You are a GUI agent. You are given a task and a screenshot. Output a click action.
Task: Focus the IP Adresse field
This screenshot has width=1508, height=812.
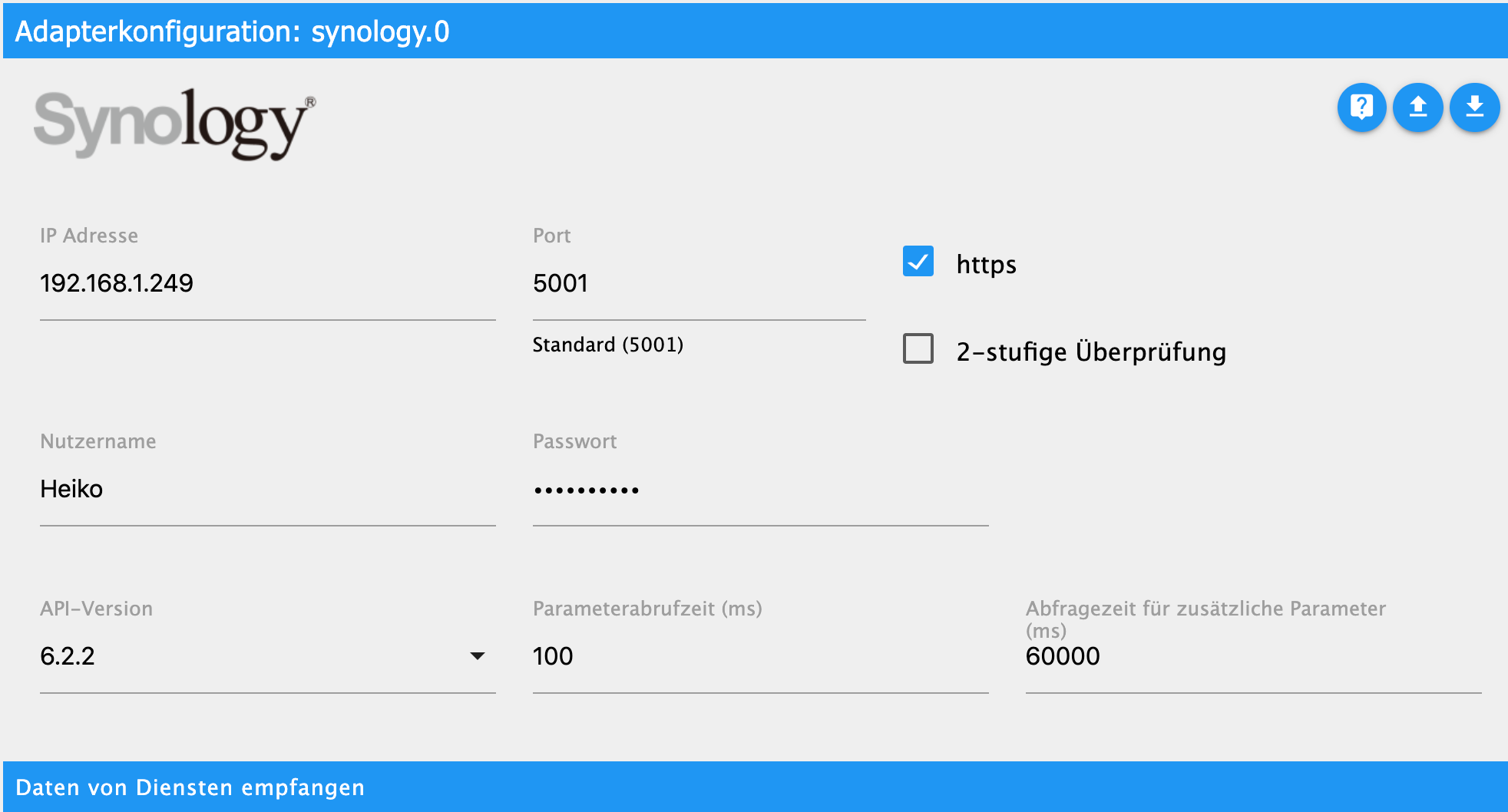click(x=267, y=283)
